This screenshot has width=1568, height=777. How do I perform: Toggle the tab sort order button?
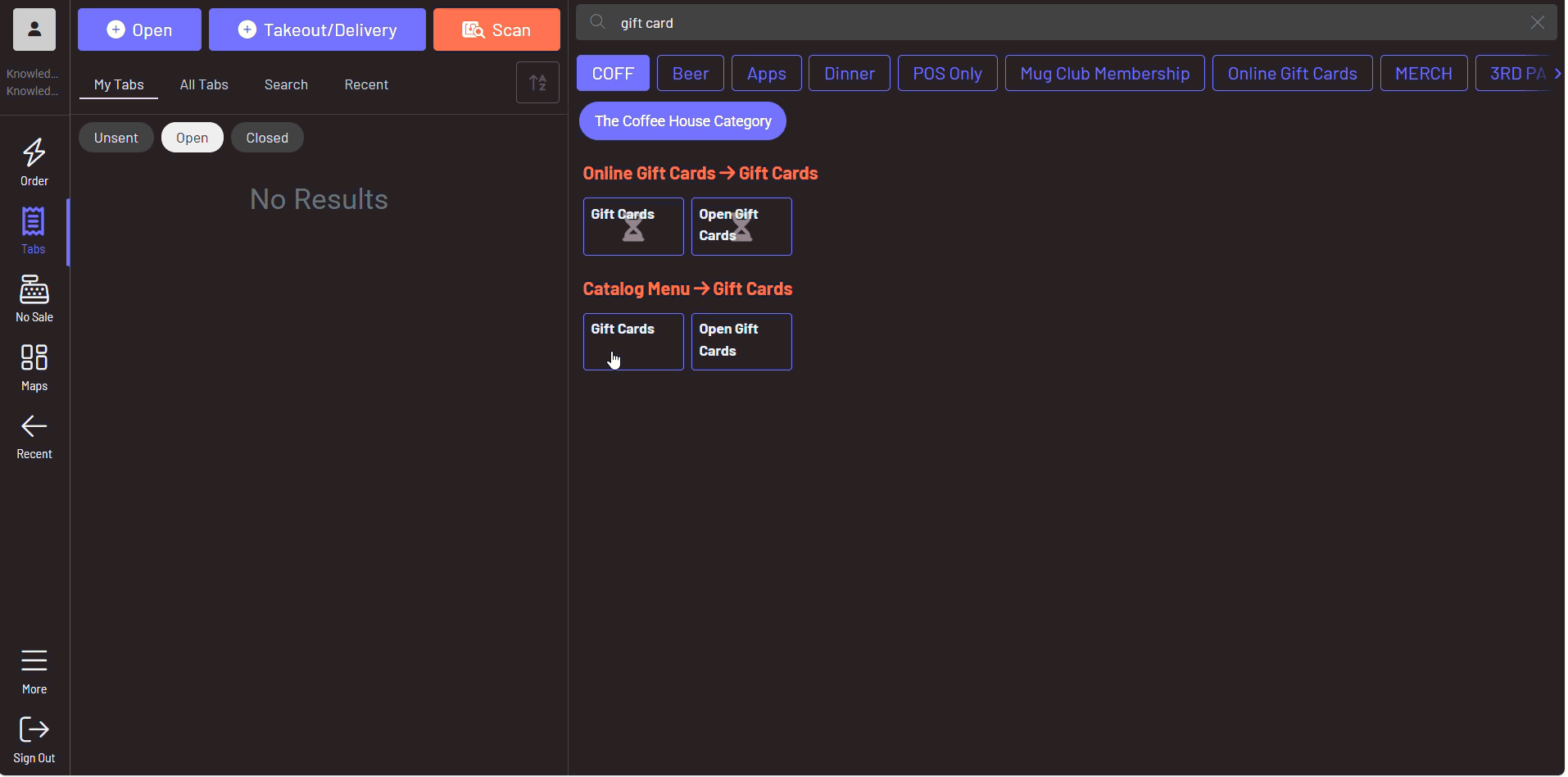pyautogui.click(x=537, y=83)
